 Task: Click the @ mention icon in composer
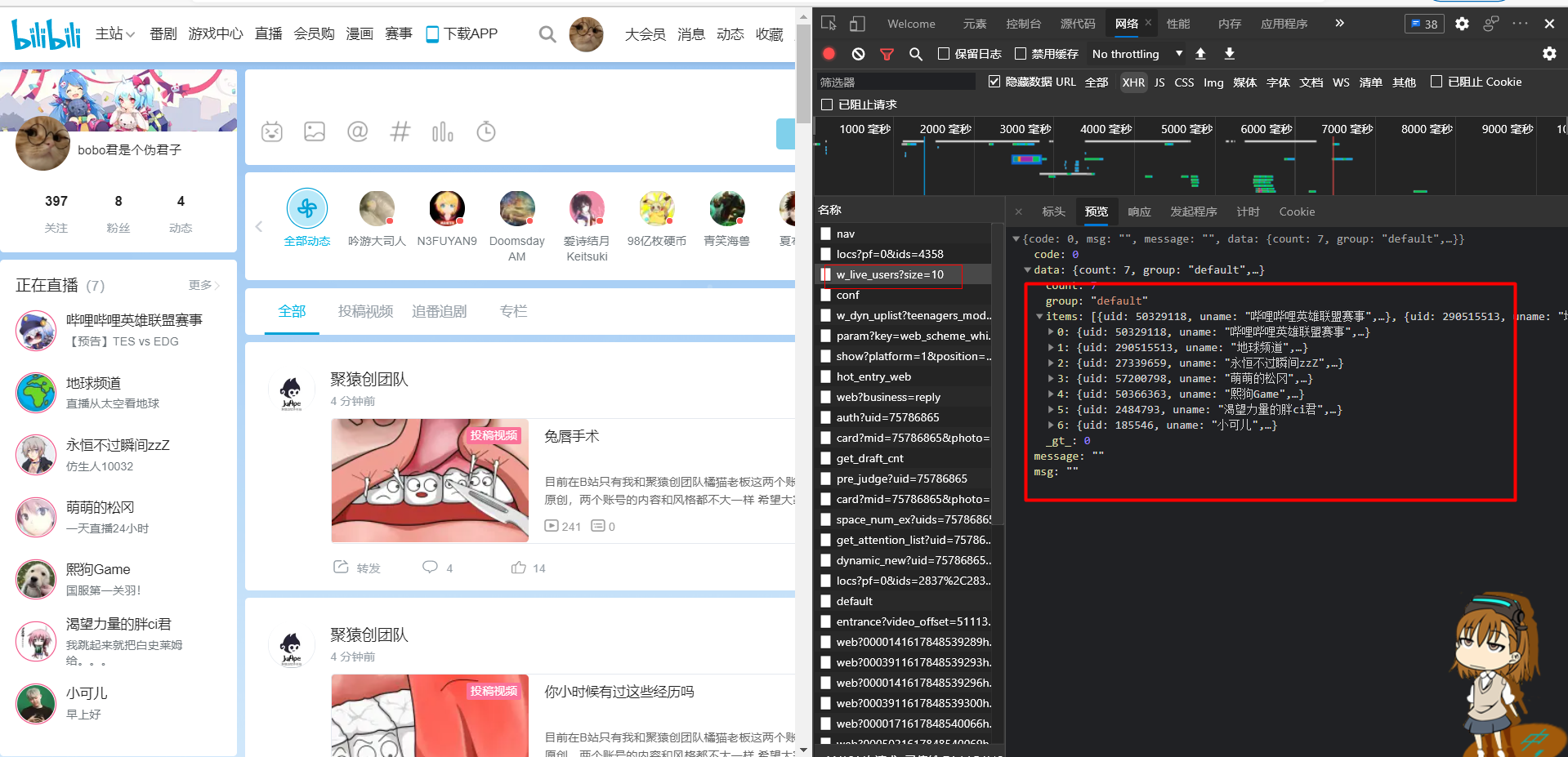tap(358, 131)
